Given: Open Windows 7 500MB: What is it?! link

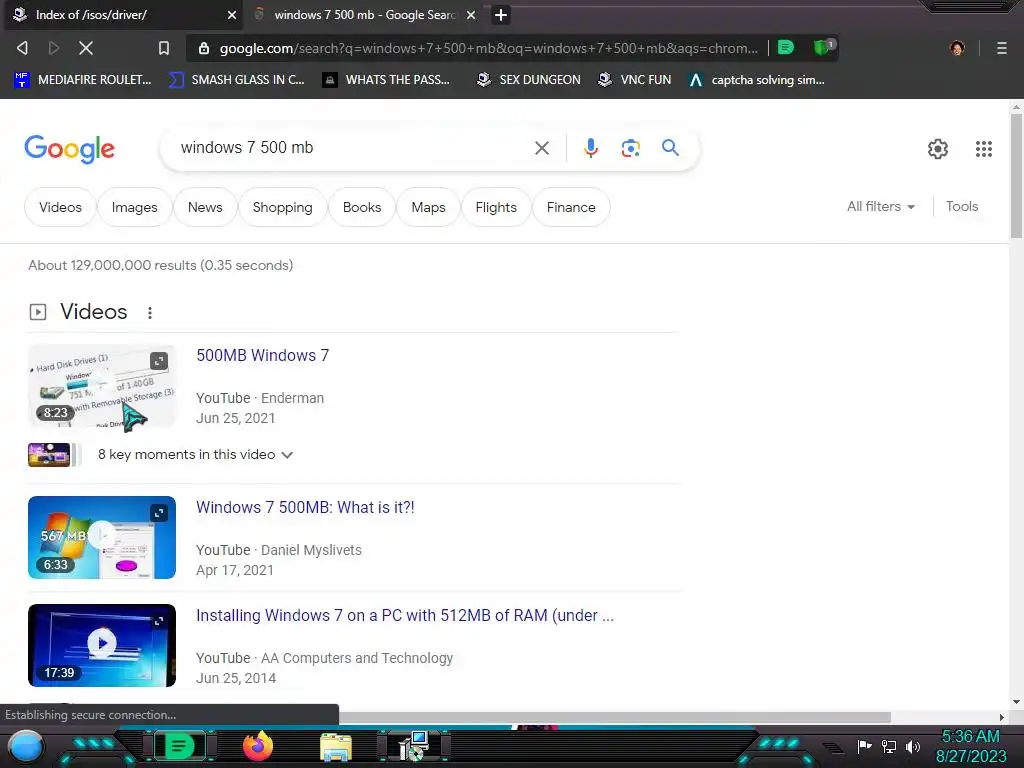Looking at the screenshot, I should [x=305, y=507].
